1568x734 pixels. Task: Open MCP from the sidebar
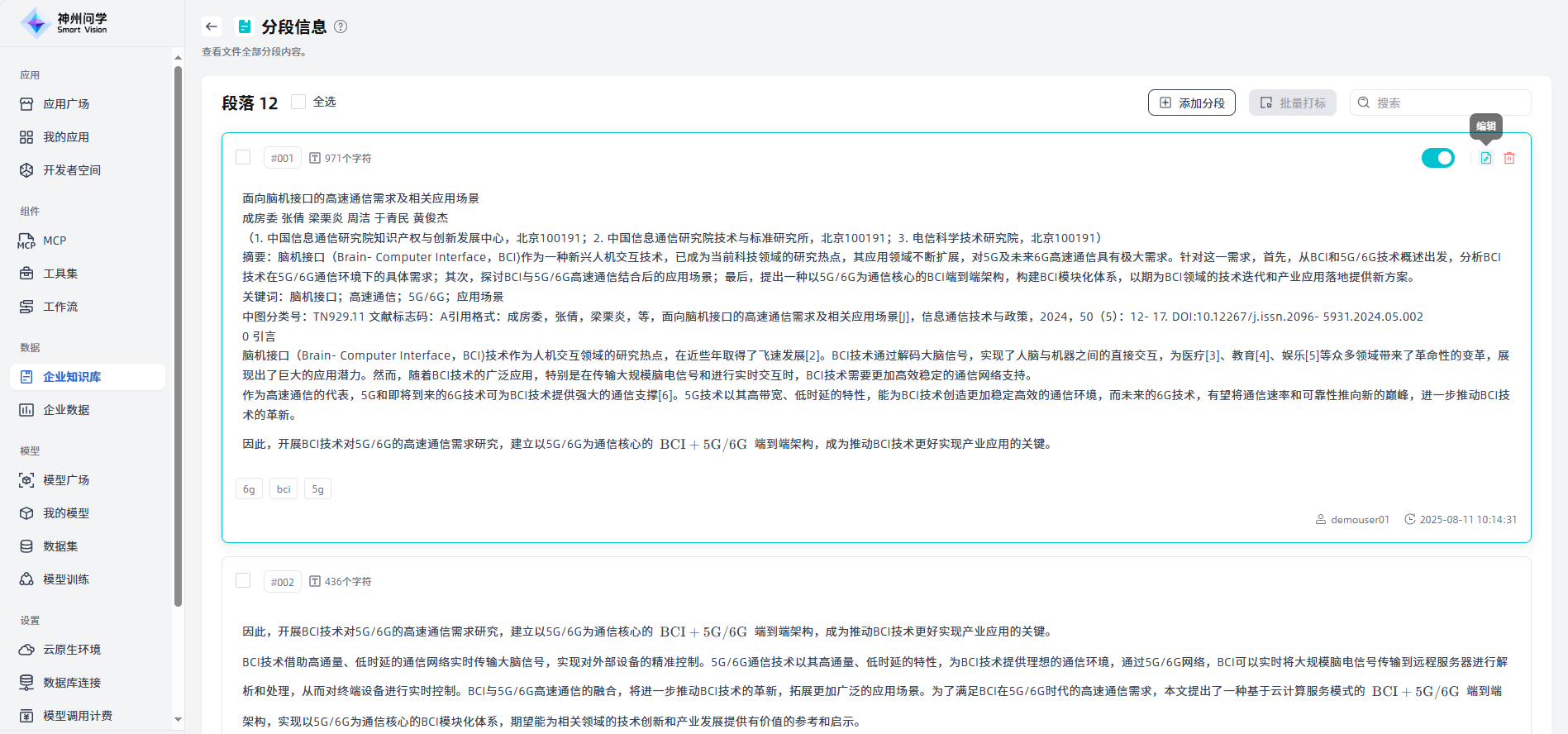(55, 241)
